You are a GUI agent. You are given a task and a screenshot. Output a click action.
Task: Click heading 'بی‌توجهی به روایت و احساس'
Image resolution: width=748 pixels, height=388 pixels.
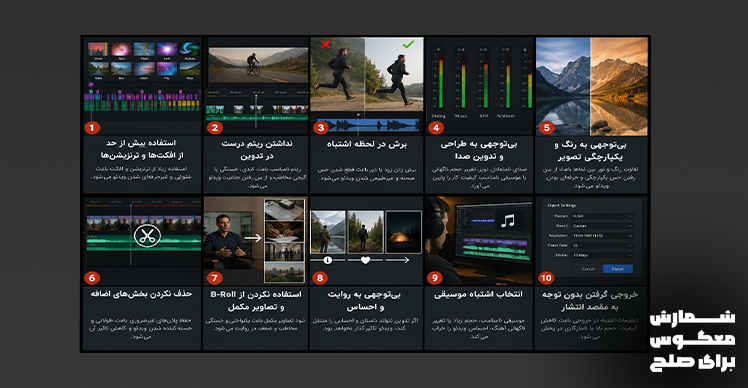[365, 301]
